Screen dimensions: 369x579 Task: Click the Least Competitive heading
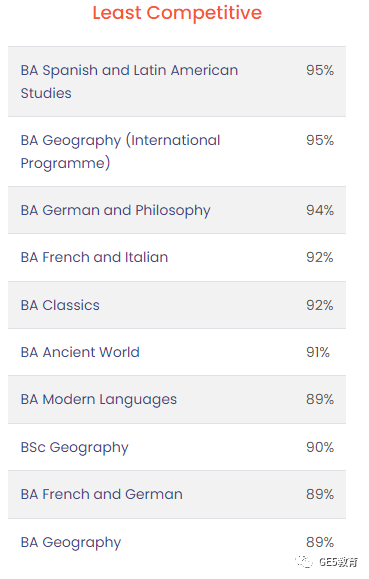tap(177, 13)
